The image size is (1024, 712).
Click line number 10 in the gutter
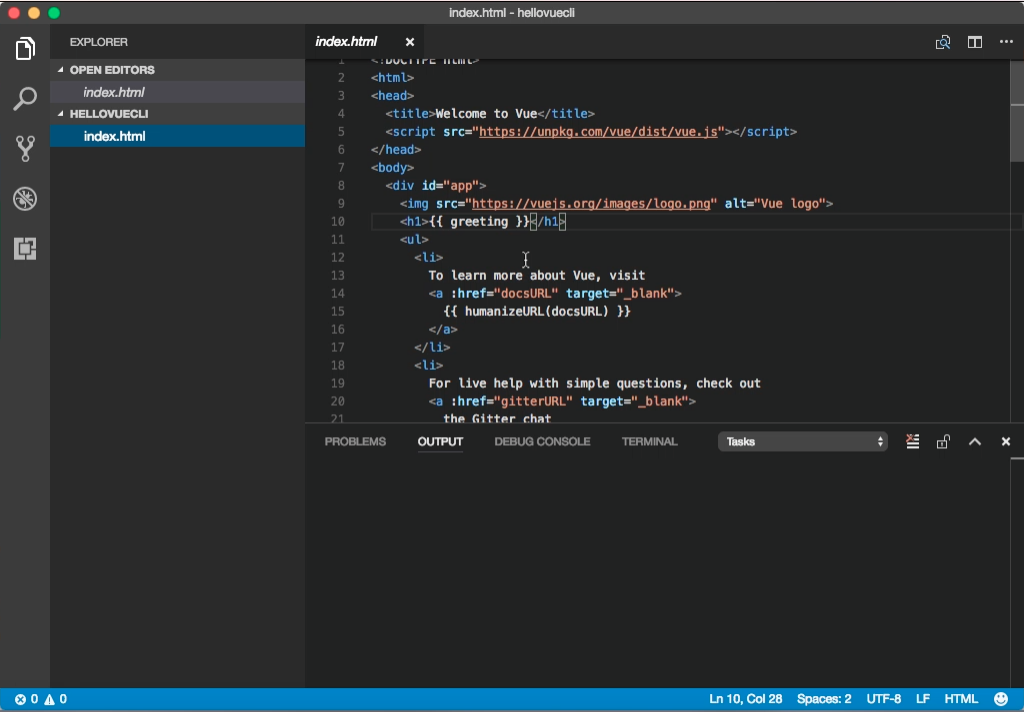point(338,221)
